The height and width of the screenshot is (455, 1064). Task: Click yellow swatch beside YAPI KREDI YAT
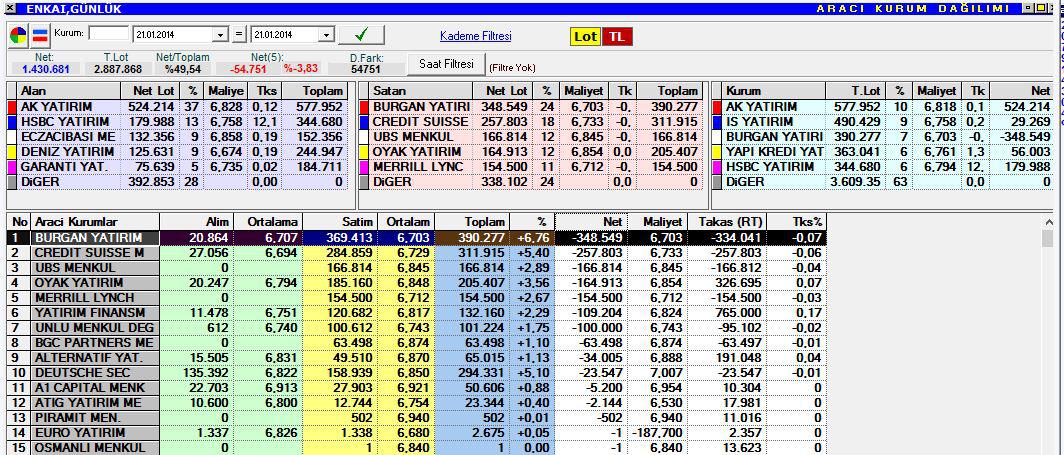[717, 152]
